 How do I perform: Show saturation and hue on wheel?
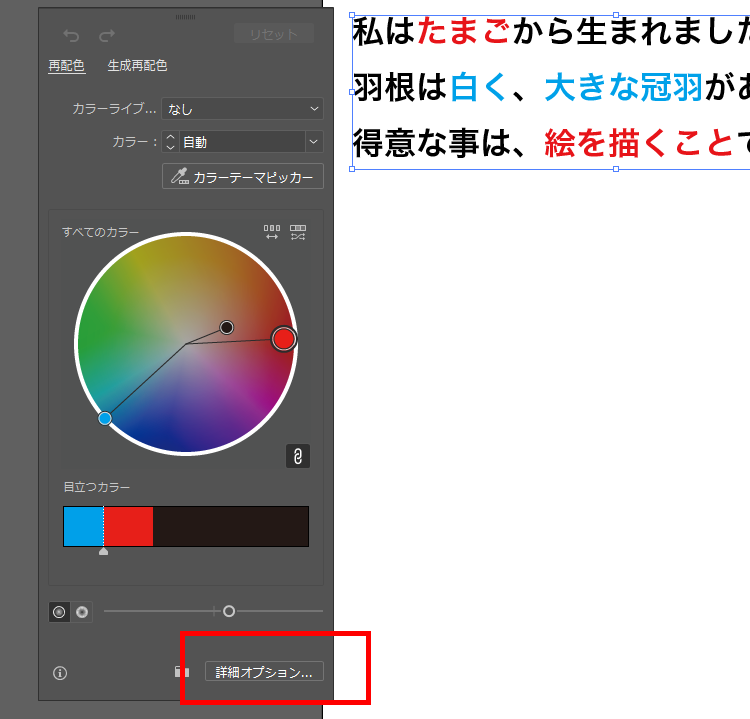click(59, 612)
